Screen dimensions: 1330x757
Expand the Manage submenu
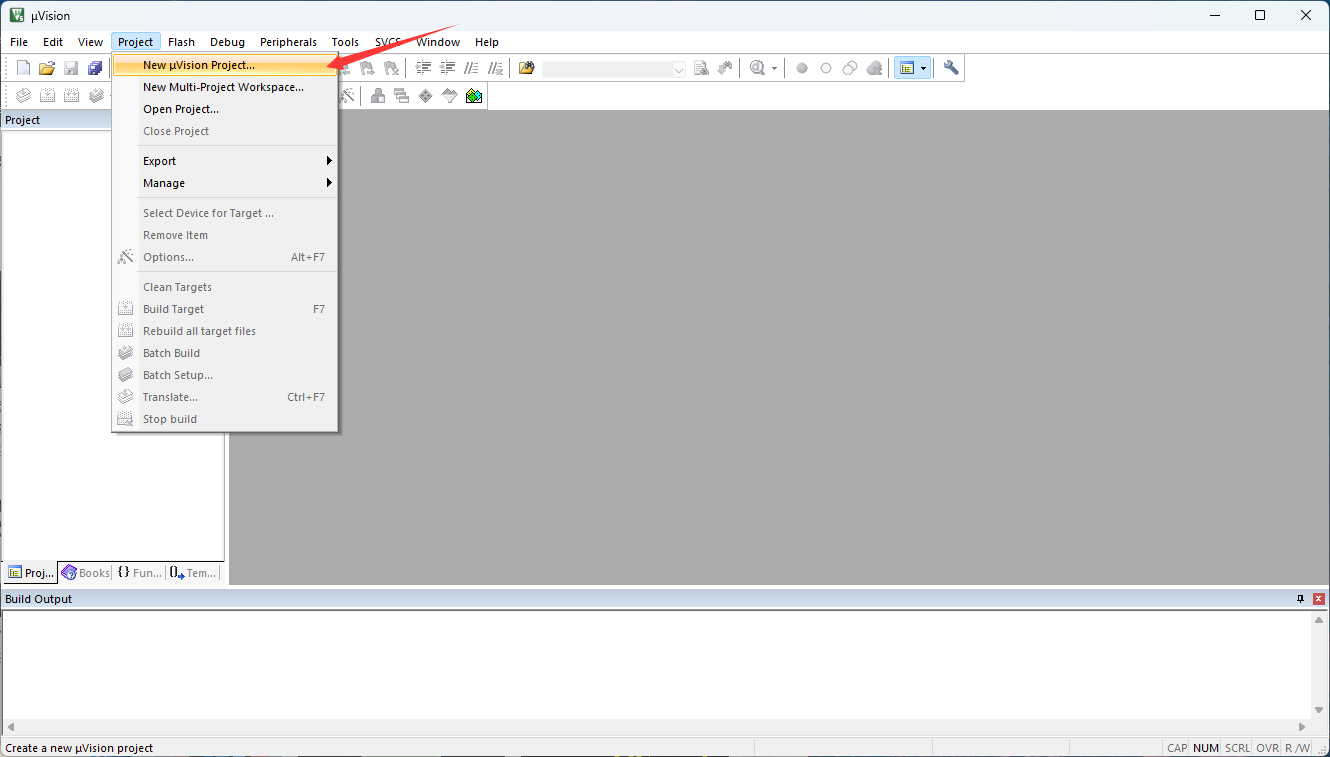point(225,183)
